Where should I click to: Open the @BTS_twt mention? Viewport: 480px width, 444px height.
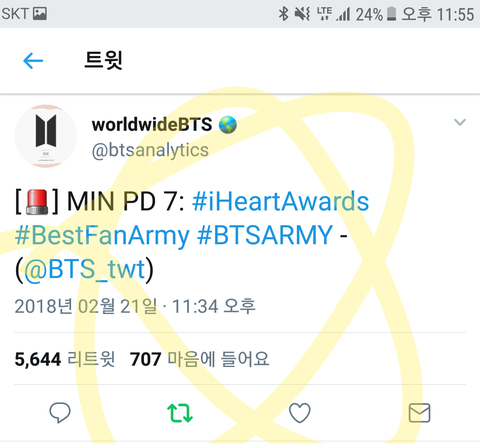85,269
